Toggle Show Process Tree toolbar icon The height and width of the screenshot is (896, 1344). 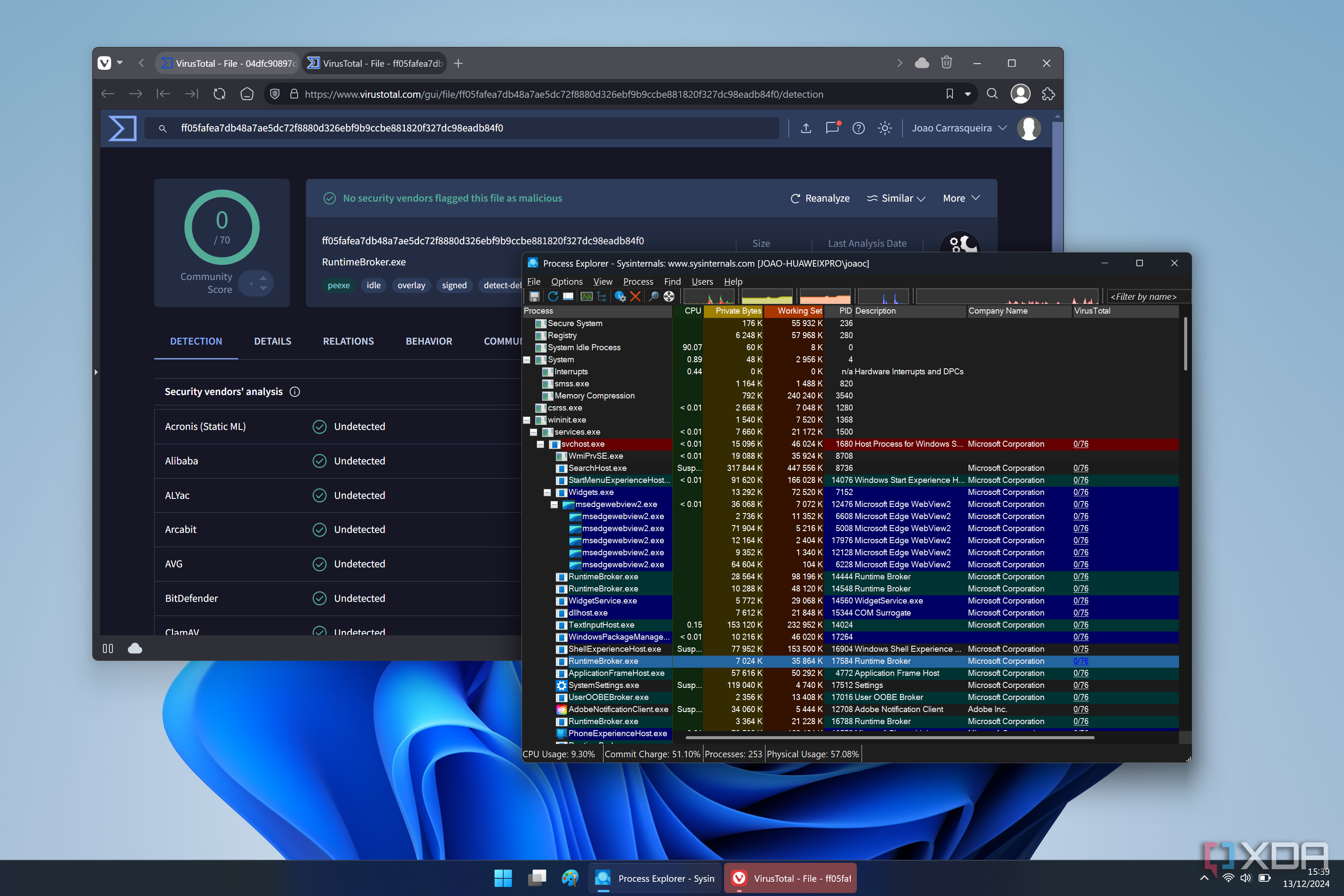pyautogui.click(x=602, y=296)
